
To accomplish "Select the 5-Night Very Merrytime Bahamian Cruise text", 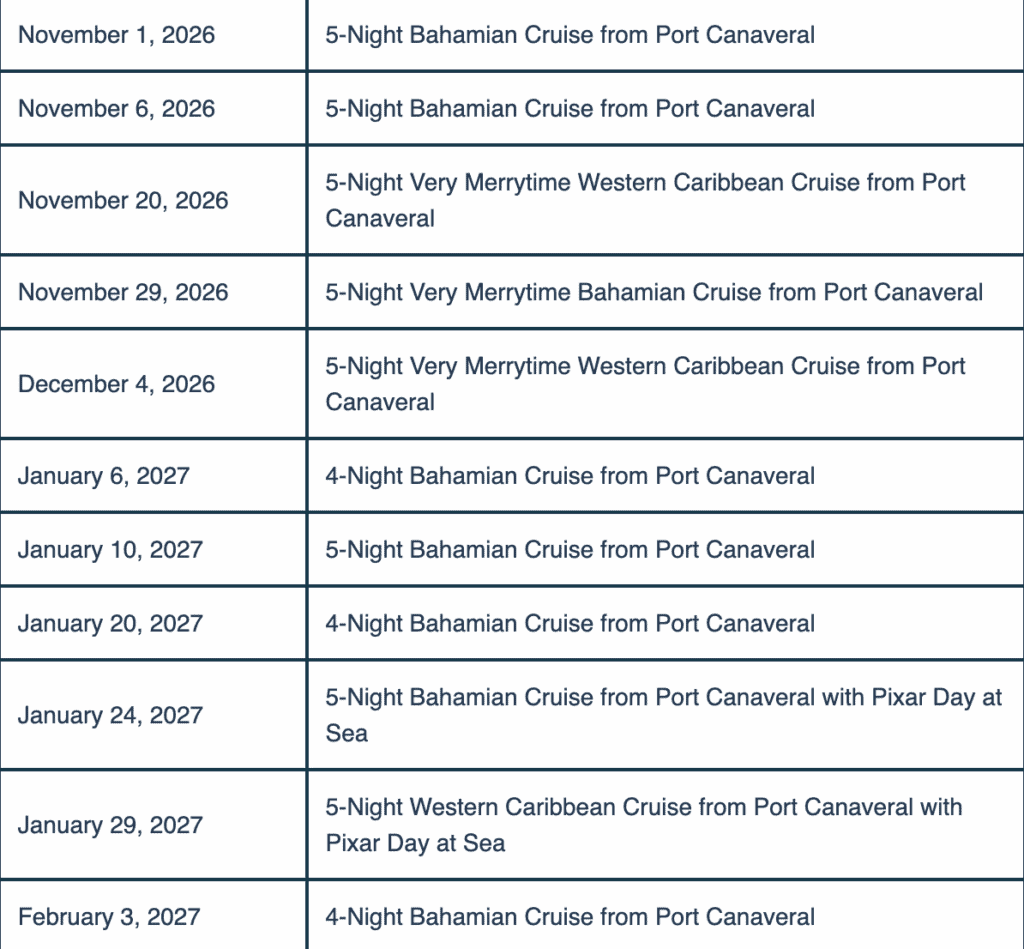I will tap(654, 292).
